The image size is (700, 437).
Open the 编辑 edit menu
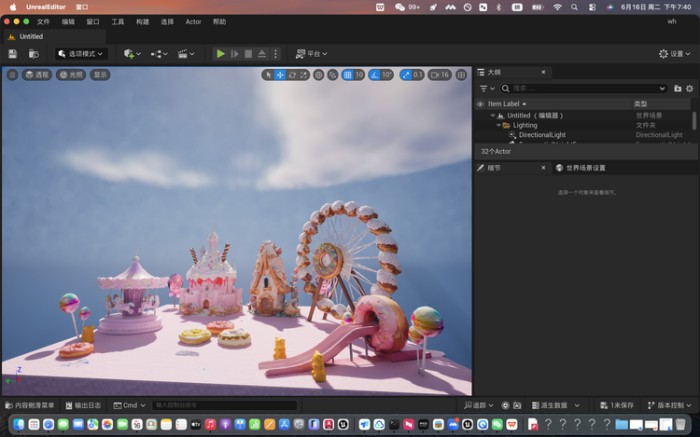[x=68, y=21]
